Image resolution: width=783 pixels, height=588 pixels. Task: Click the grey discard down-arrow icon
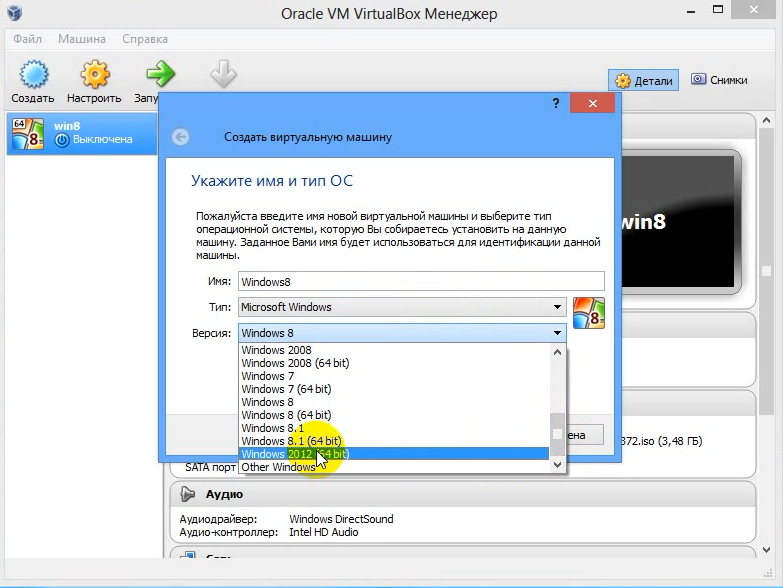pyautogui.click(x=223, y=74)
